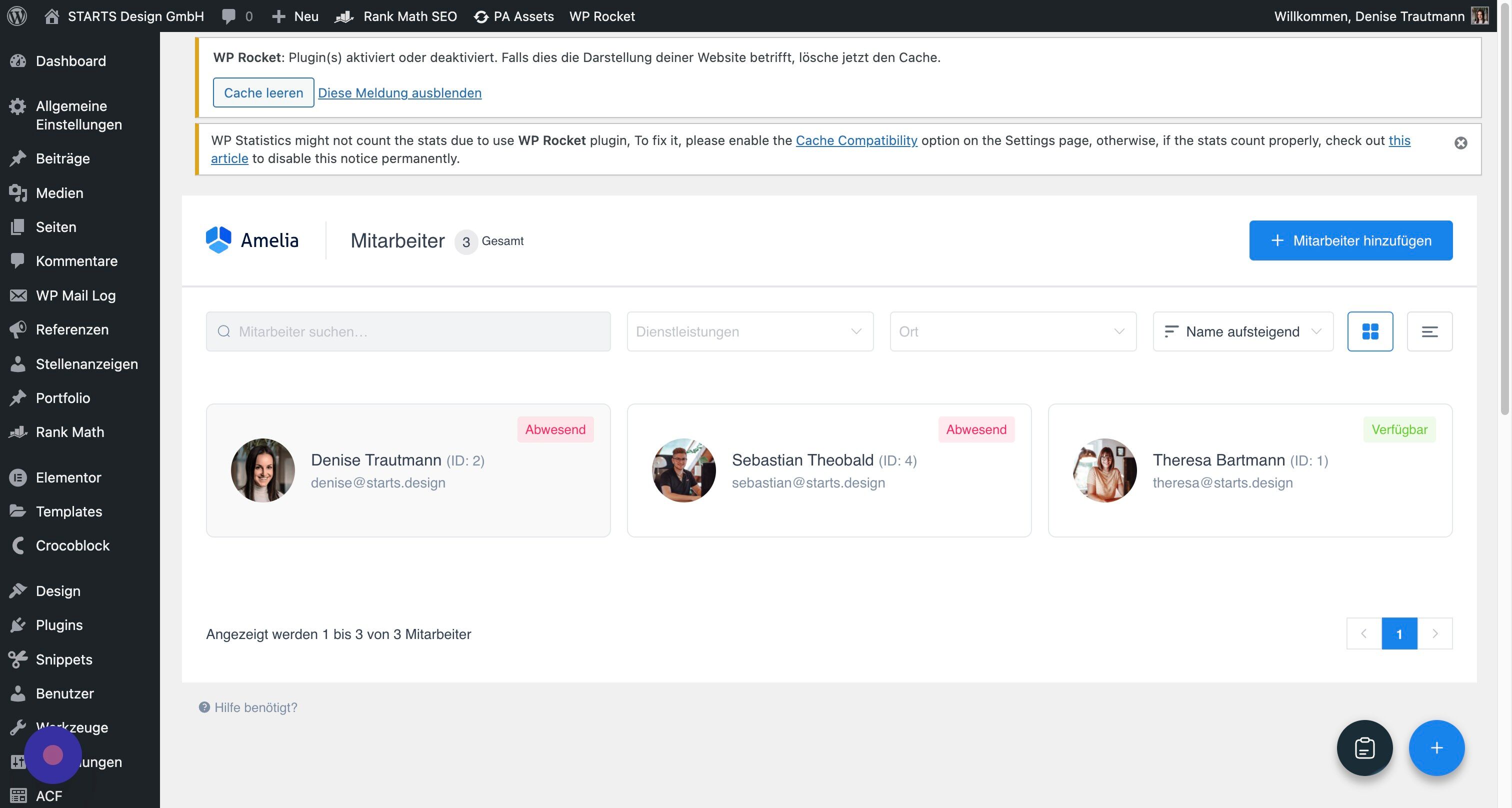Open the Ort dropdown

tap(1013, 331)
